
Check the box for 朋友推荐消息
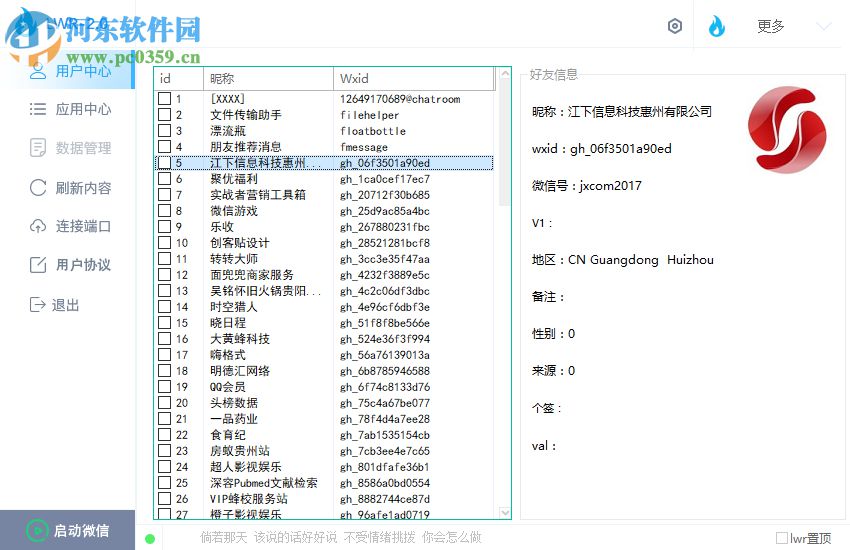point(164,147)
